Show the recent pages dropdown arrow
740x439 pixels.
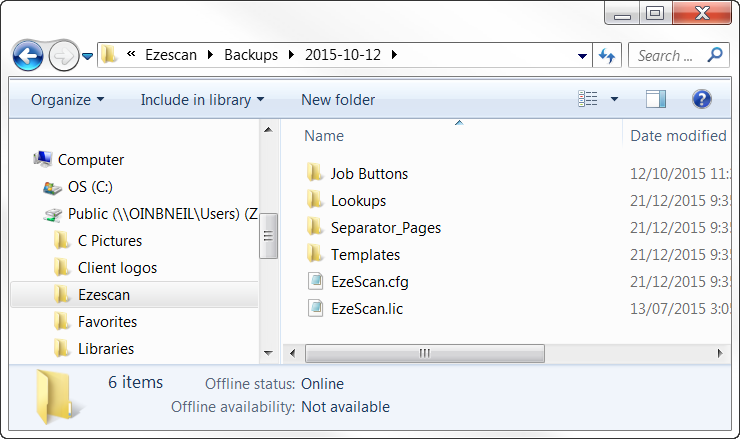click(88, 56)
